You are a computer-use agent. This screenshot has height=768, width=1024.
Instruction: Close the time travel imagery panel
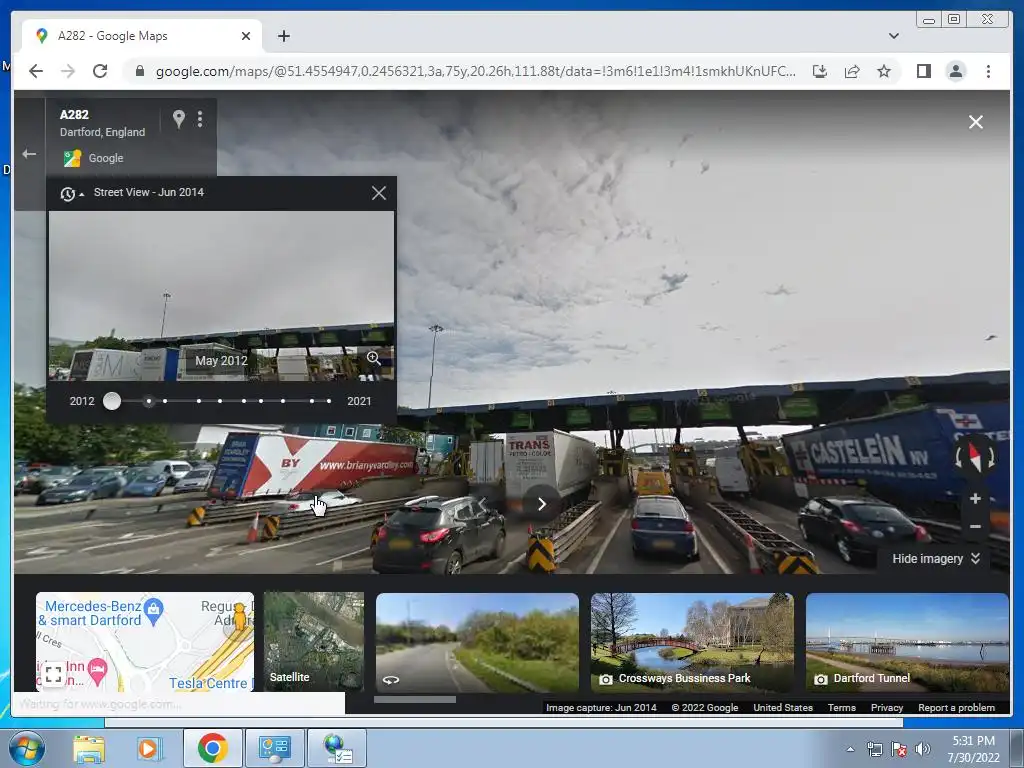click(379, 193)
